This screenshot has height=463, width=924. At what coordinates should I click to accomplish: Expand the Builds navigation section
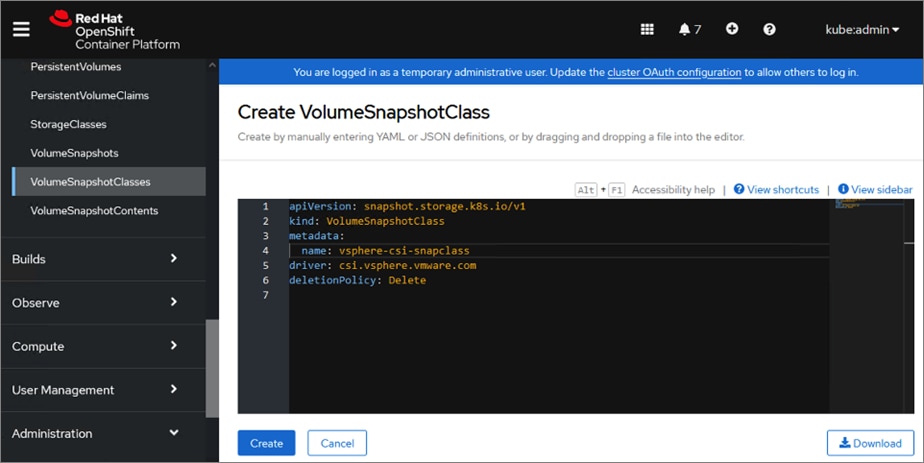pos(103,259)
